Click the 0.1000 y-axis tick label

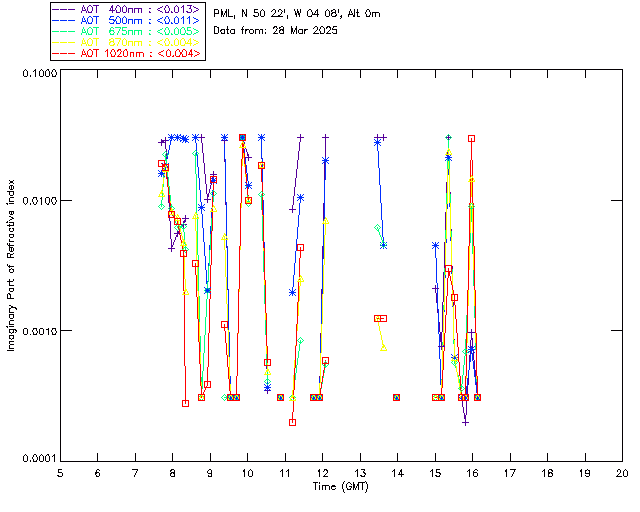coord(39,73)
